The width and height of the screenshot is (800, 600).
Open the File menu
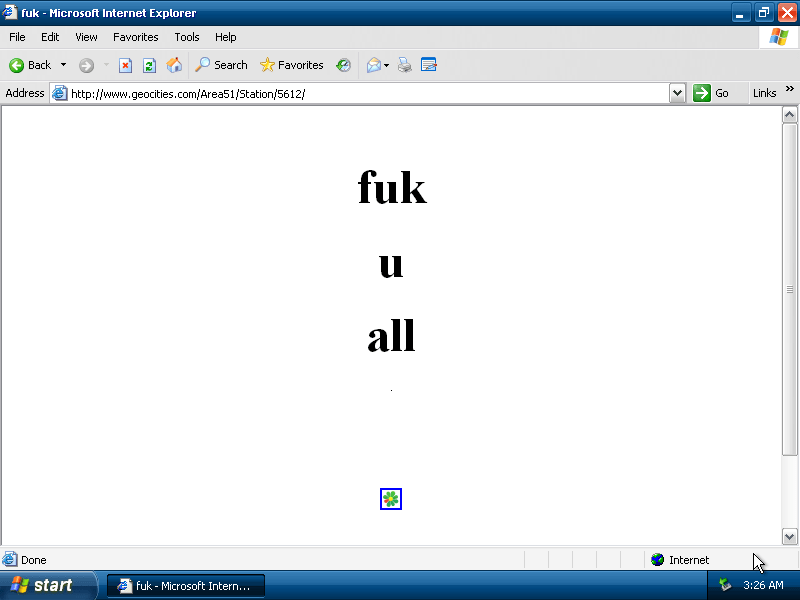coord(17,37)
